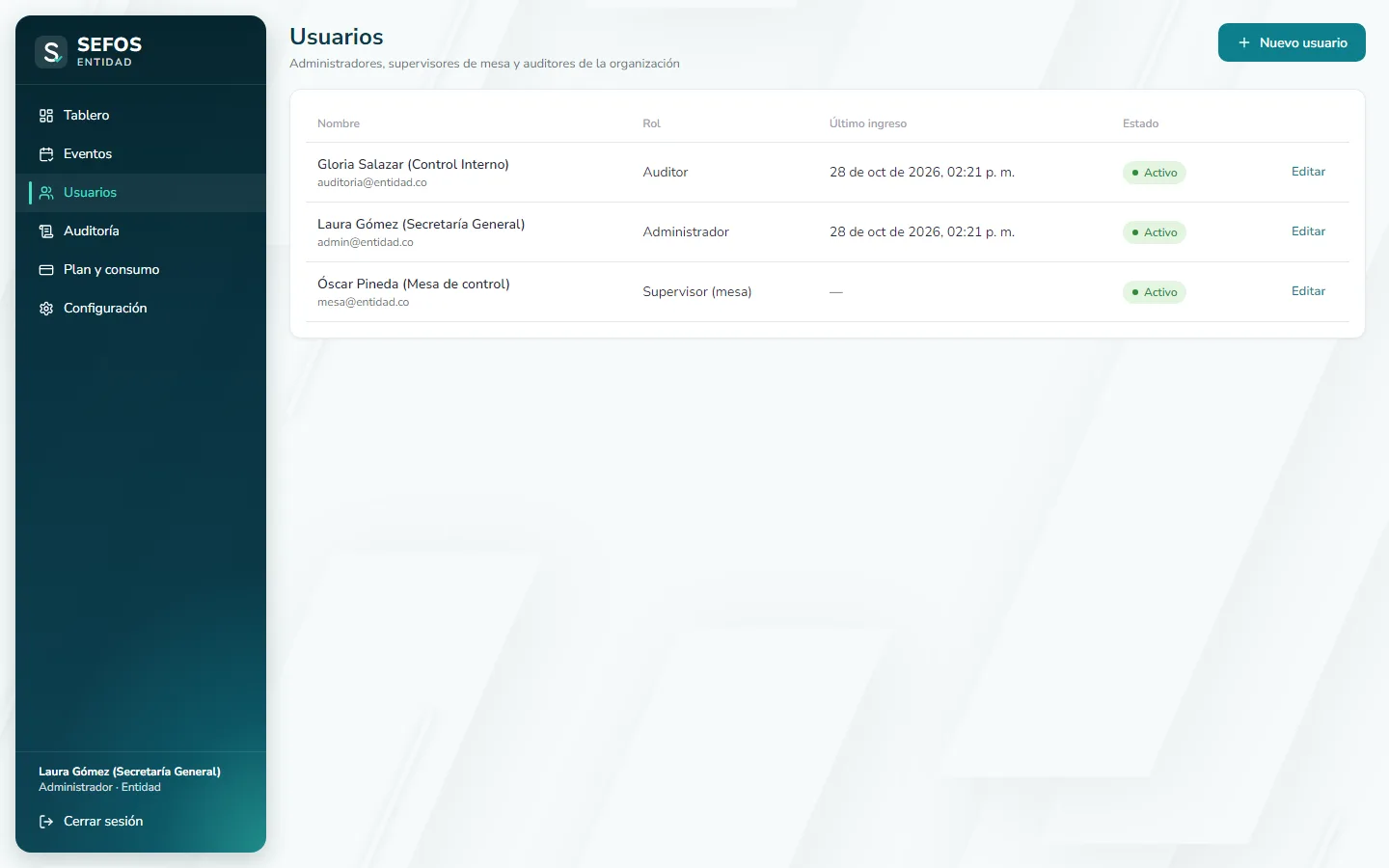1389x868 pixels.
Task: Click the Plan y consumo card icon
Action: (x=46, y=270)
